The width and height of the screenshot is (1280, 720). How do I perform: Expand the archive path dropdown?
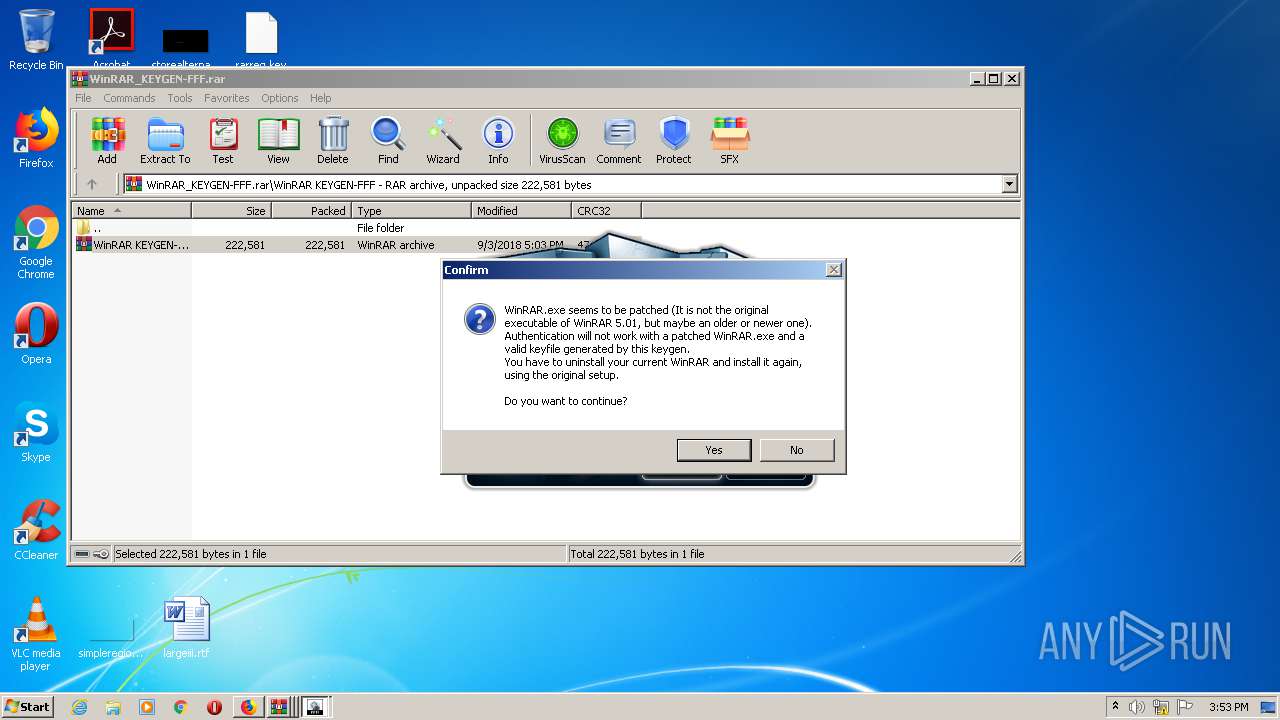(x=1009, y=184)
